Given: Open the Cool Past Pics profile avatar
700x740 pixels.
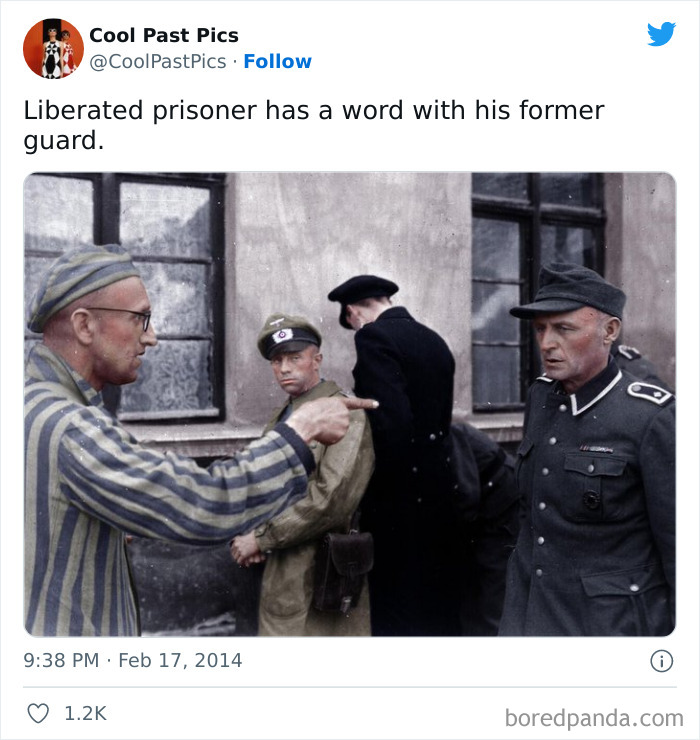Looking at the screenshot, I should click(53, 48).
